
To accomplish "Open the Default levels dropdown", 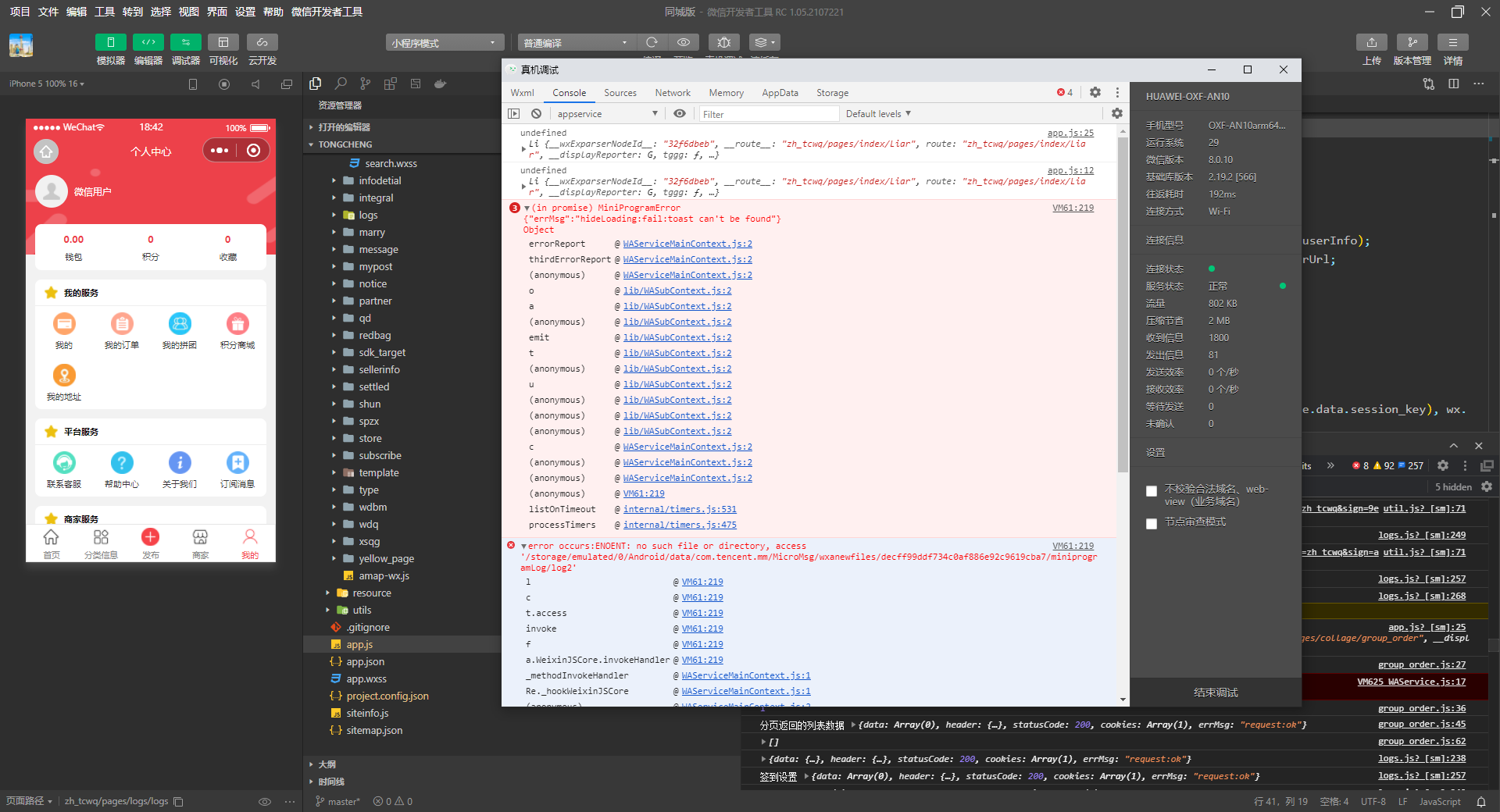I will click(878, 113).
